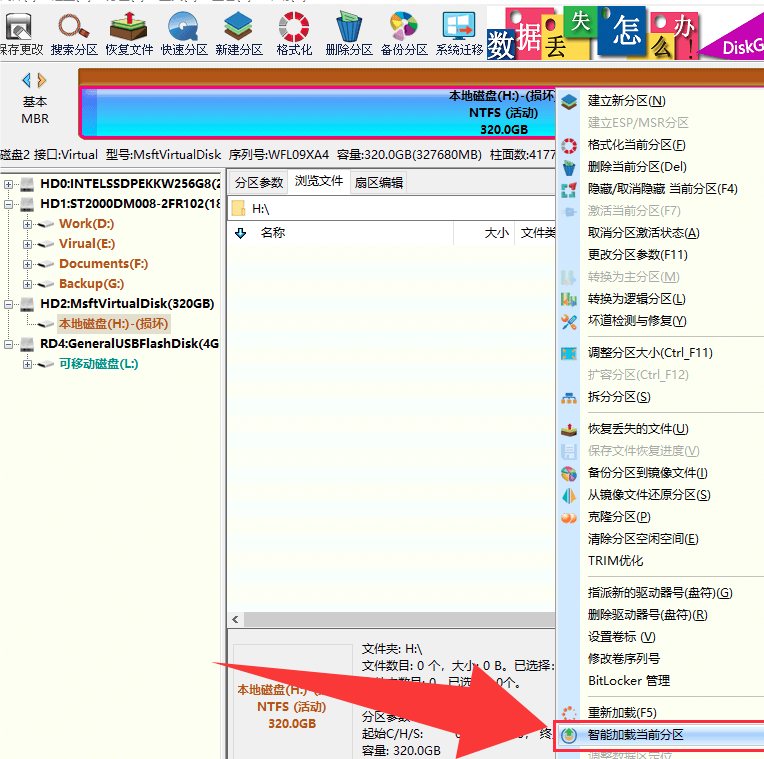Select the 本地磁盘(H:)-(损坏) tree item
This screenshot has height=759, width=764.
point(113,324)
